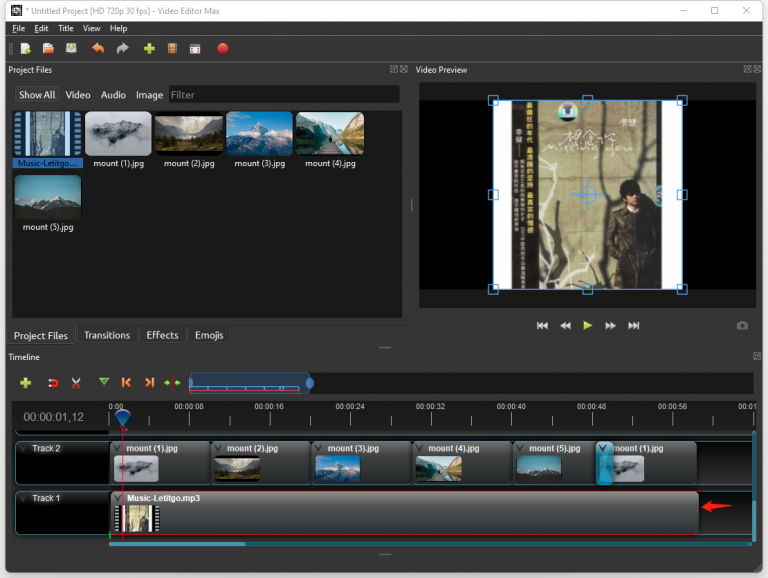This screenshot has height=578, width=768.
Task: Open Music-Letitgo.mp3 clip menu arrow
Action: tap(118, 498)
